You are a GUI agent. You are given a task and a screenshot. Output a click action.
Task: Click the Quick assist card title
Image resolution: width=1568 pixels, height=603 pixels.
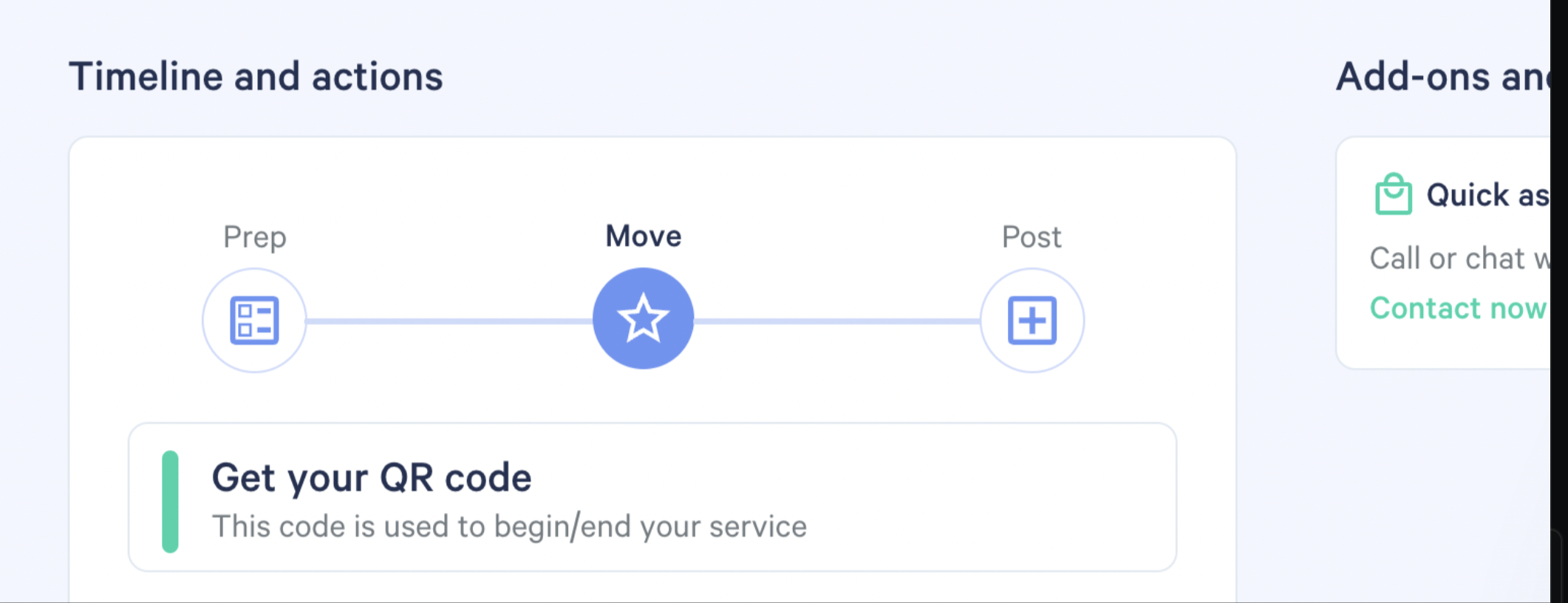click(1487, 195)
